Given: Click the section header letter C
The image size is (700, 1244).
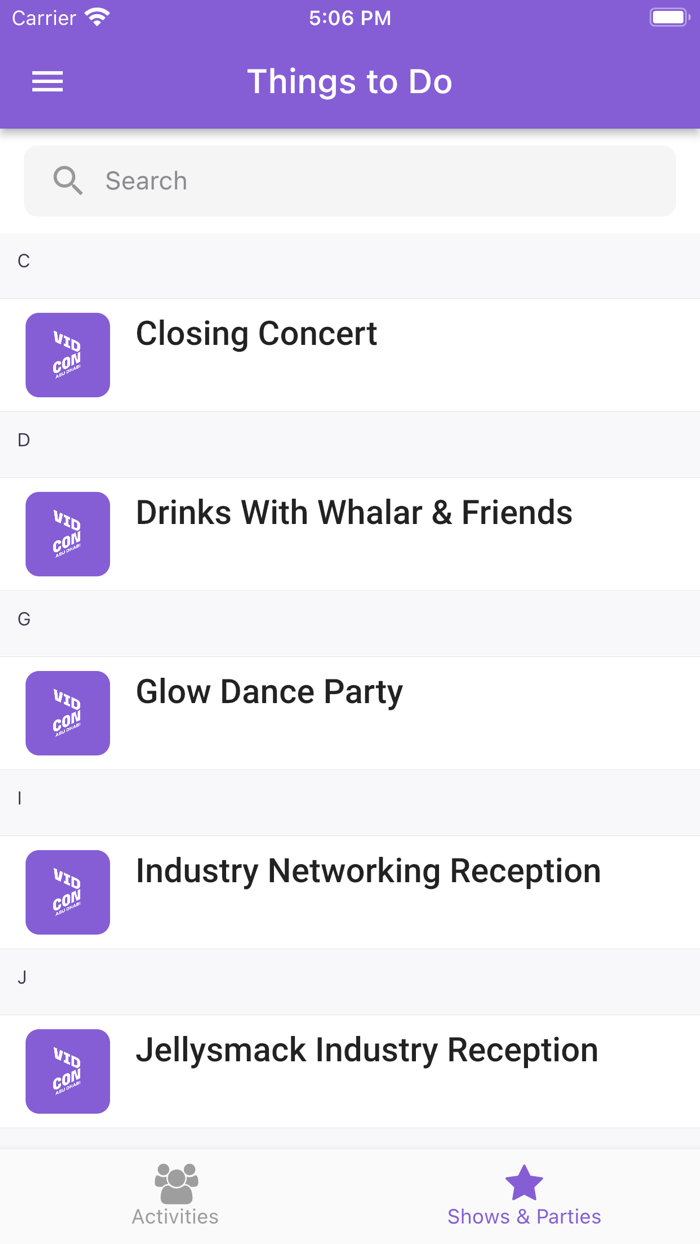Looking at the screenshot, I should coord(24,262).
